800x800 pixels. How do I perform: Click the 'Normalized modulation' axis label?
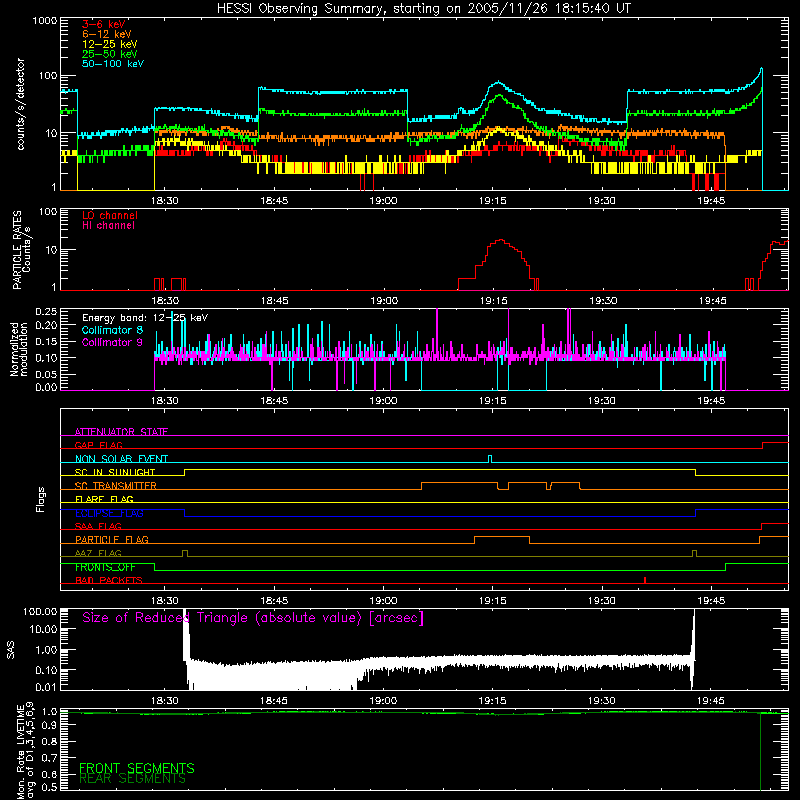pos(19,349)
